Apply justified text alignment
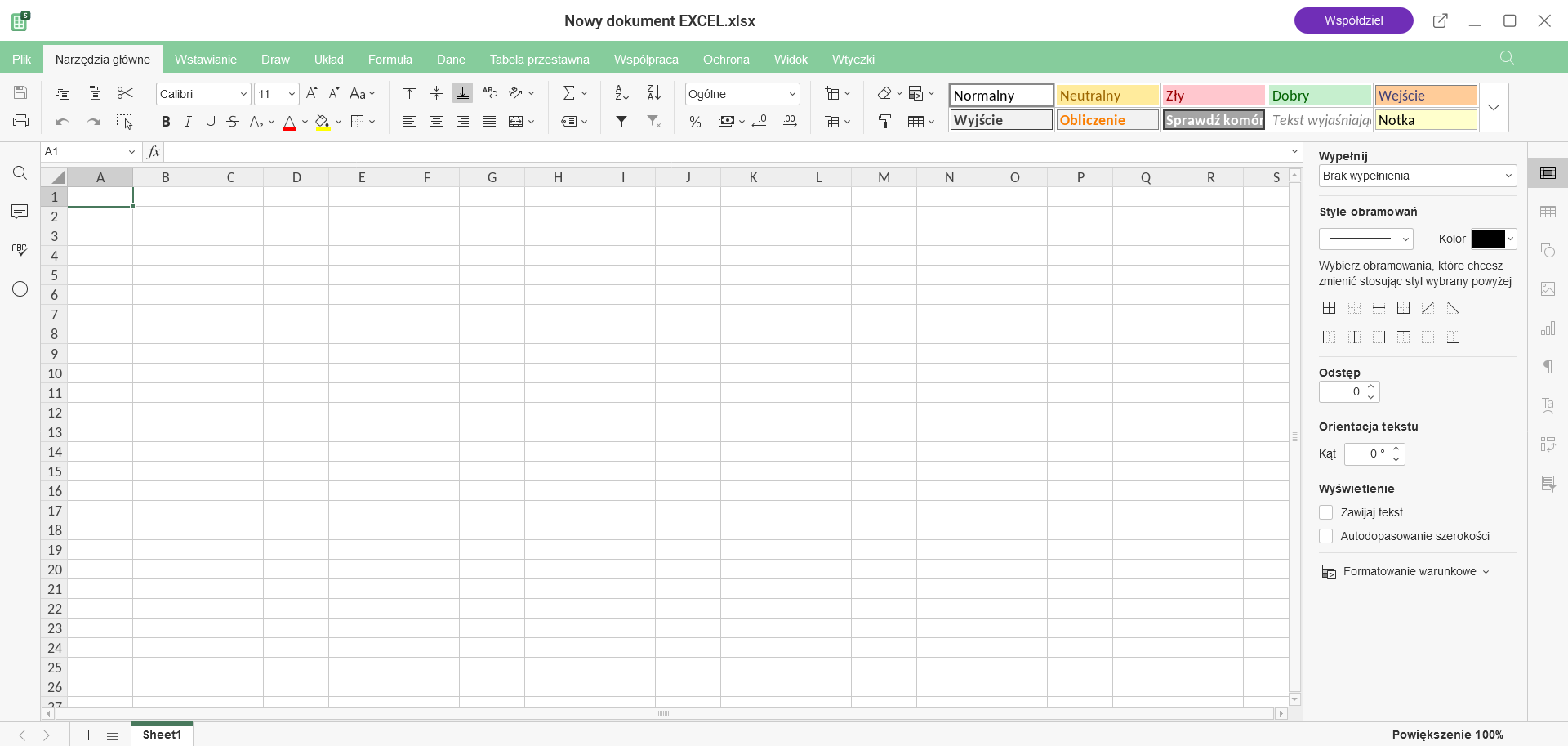The height and width of the screenshot is (746, 1568). point(489,122)
